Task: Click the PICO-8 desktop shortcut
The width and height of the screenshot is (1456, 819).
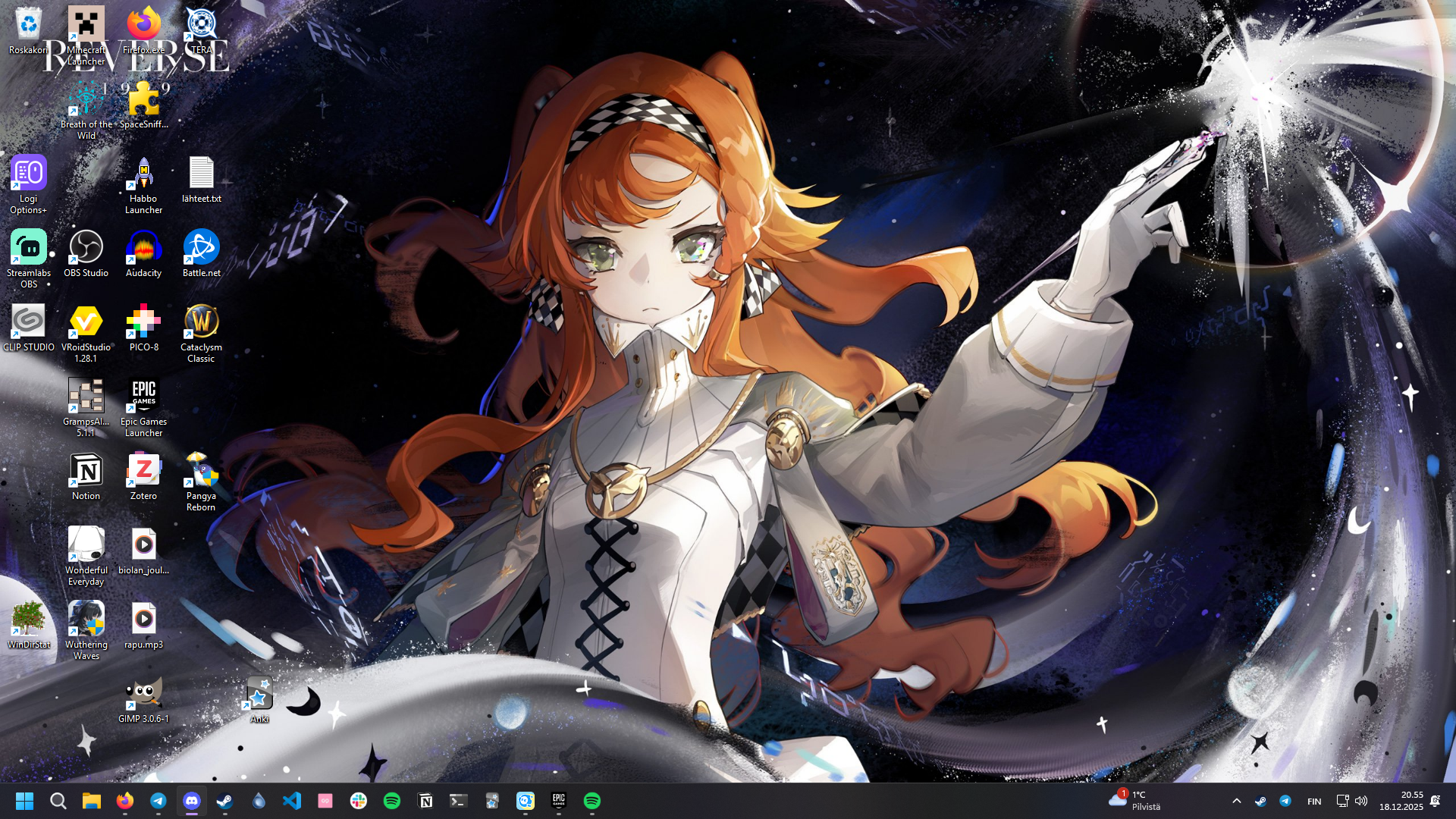Action: click(x=143, y=328)
